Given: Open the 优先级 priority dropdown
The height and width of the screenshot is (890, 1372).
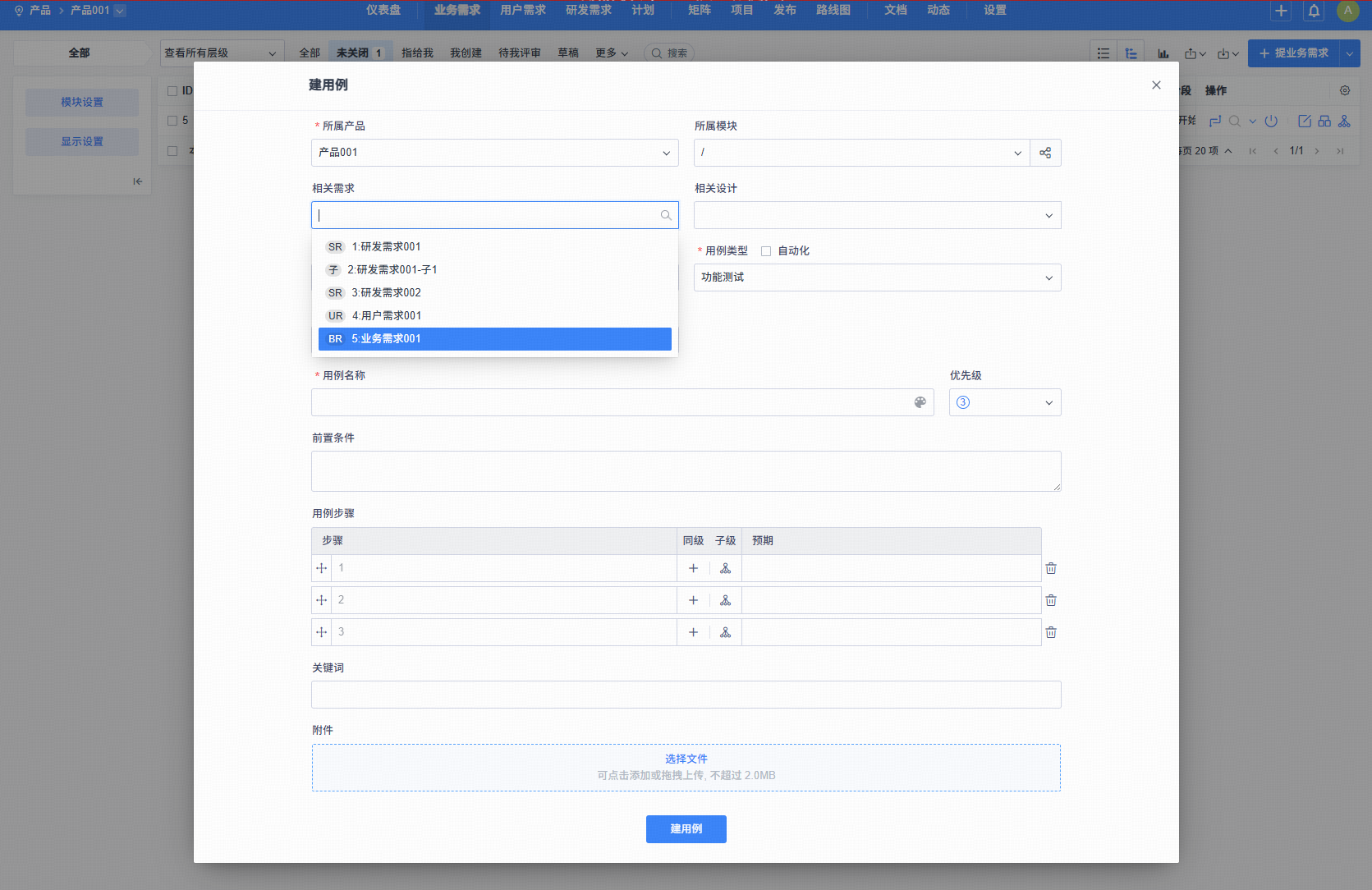Looking at the screenshot, I should (x=1004, y=402).
